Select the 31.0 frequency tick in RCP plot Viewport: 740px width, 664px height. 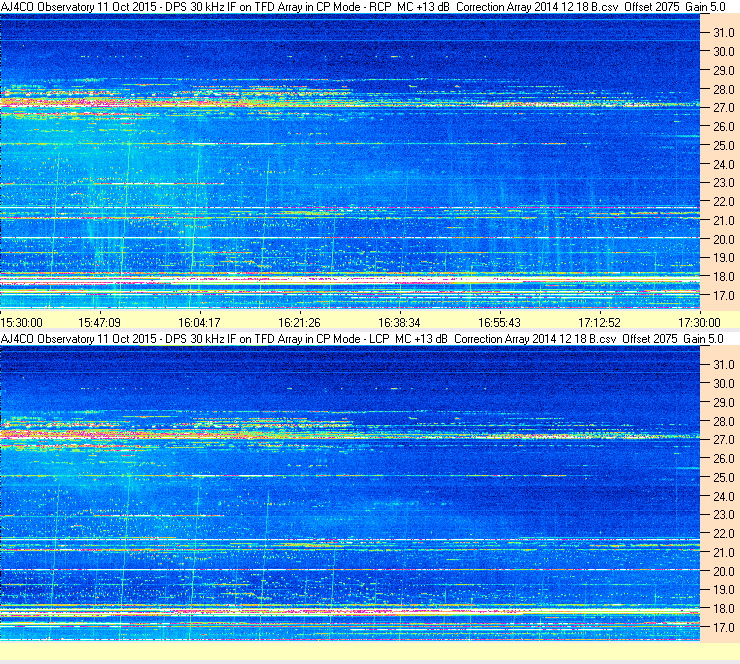click(723, 33)
